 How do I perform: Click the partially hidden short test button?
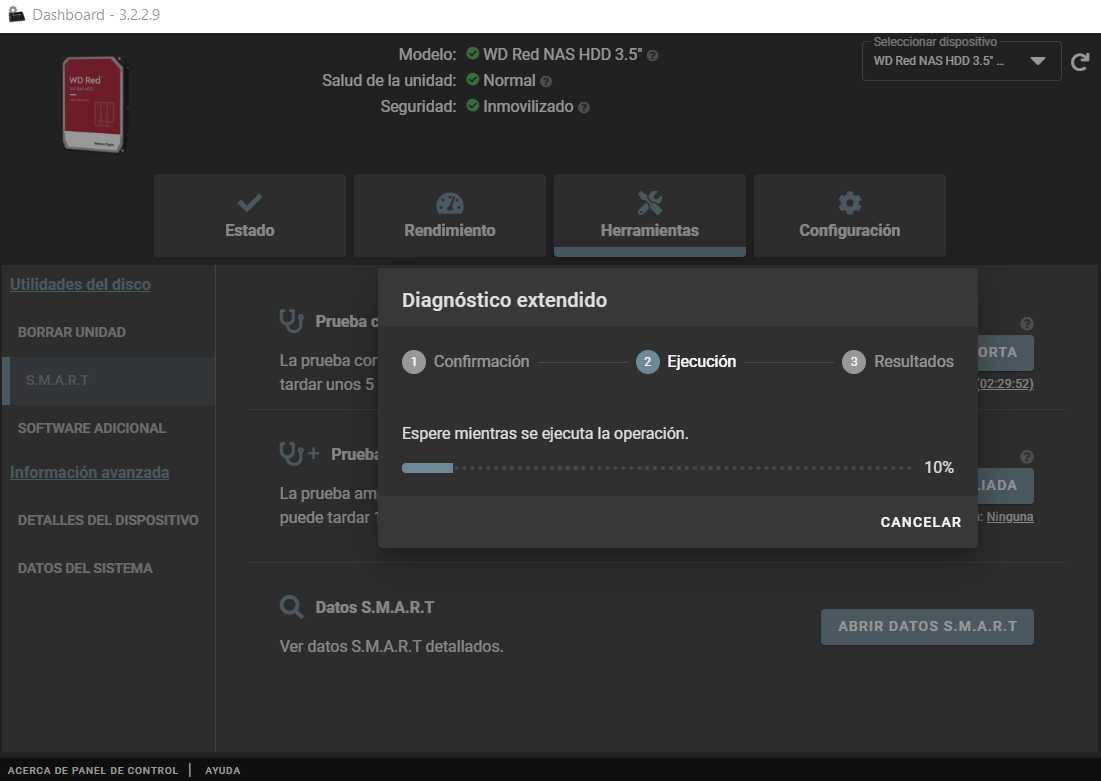(1006, 353)
